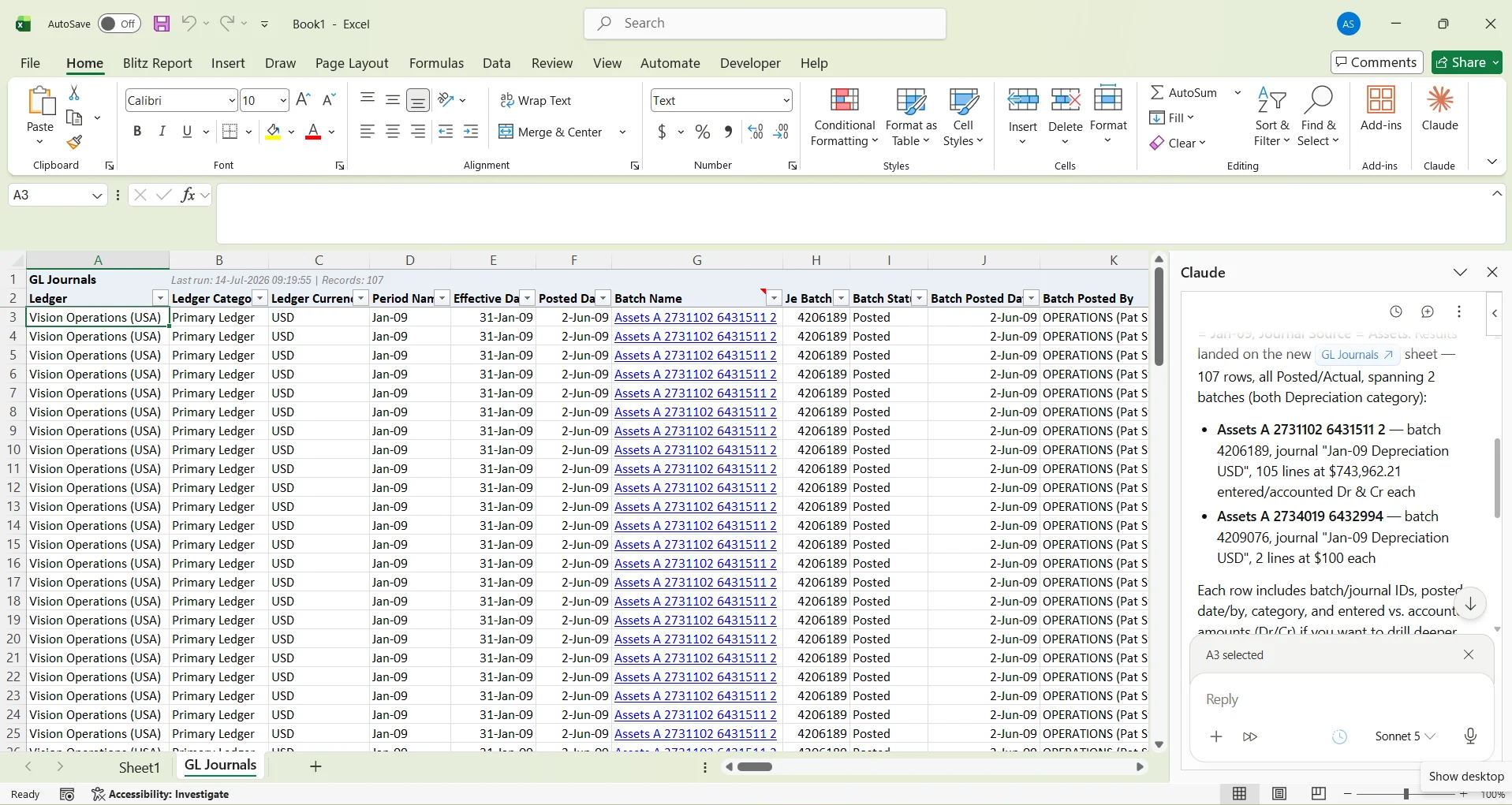Open Conditional Formatting menu

(x=845, y=117)
